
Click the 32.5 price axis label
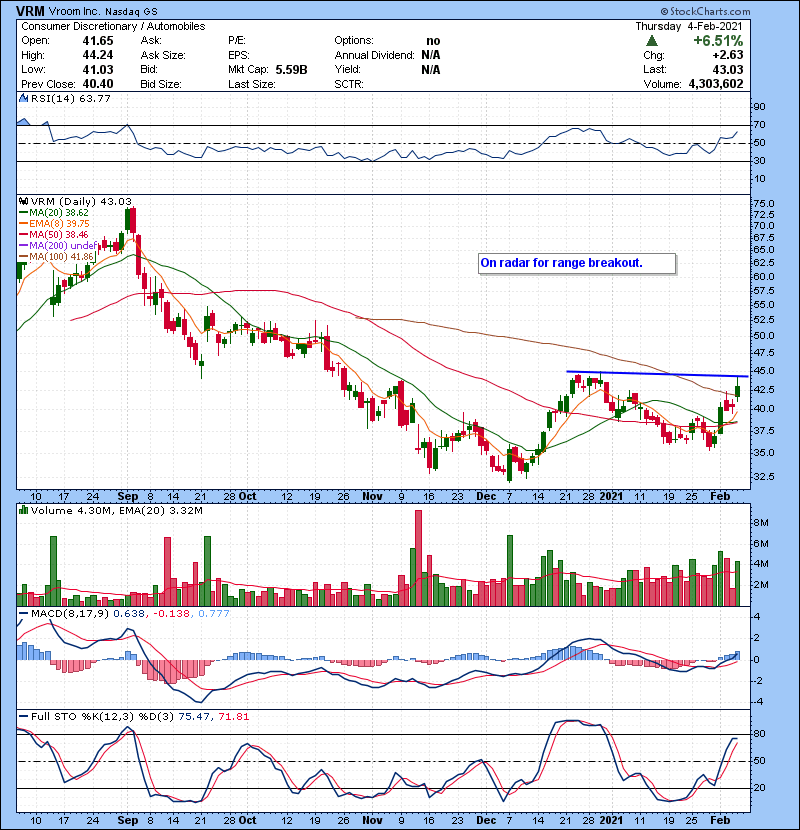763,476
